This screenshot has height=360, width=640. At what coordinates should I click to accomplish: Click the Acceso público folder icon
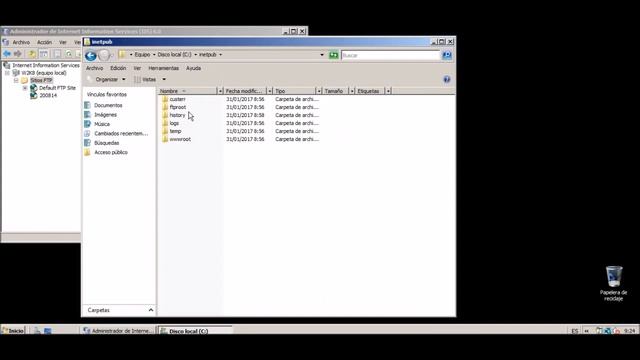pos(87,152)
